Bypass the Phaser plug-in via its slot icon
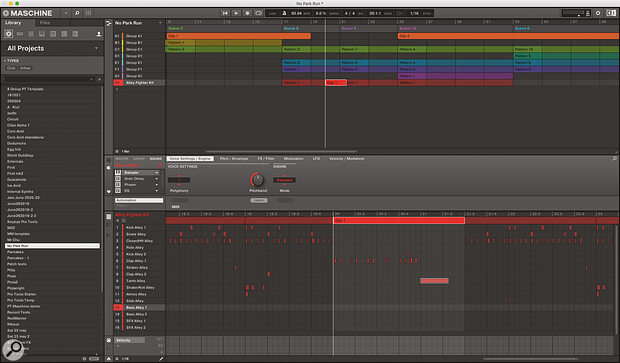 click(x=118, y=185)
